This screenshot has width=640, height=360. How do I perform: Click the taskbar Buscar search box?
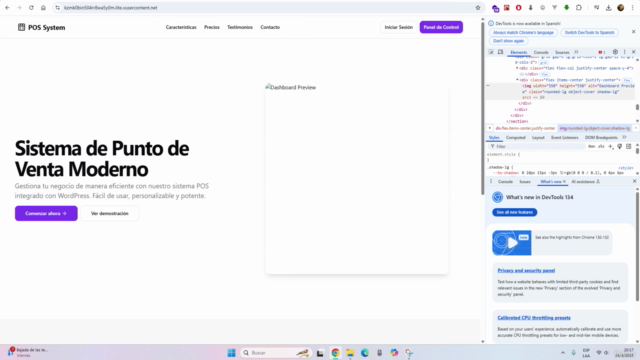click(x=276, y=353)
